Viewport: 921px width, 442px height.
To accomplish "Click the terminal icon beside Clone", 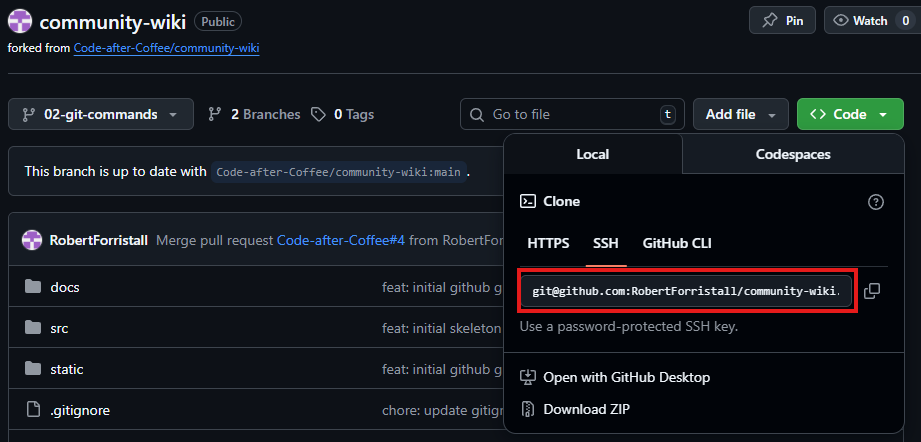I will click(x=527, y=201).
